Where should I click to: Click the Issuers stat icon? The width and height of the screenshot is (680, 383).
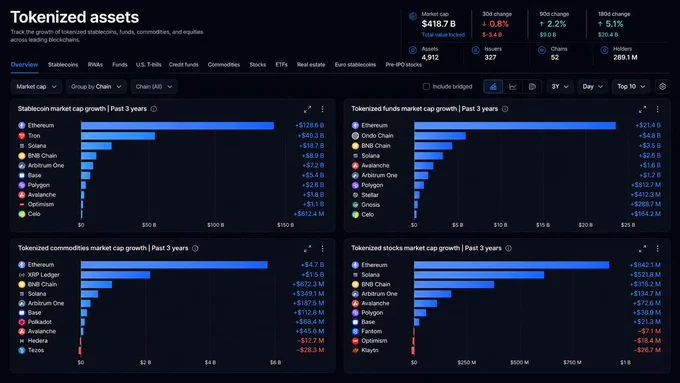(x=475, y=50)
